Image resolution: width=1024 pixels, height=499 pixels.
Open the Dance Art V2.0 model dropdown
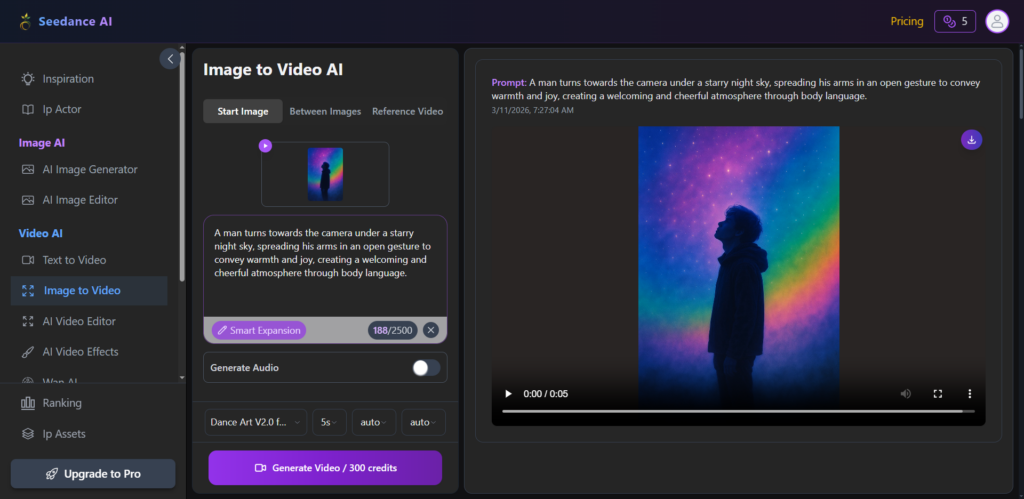(x=256, y=422)
